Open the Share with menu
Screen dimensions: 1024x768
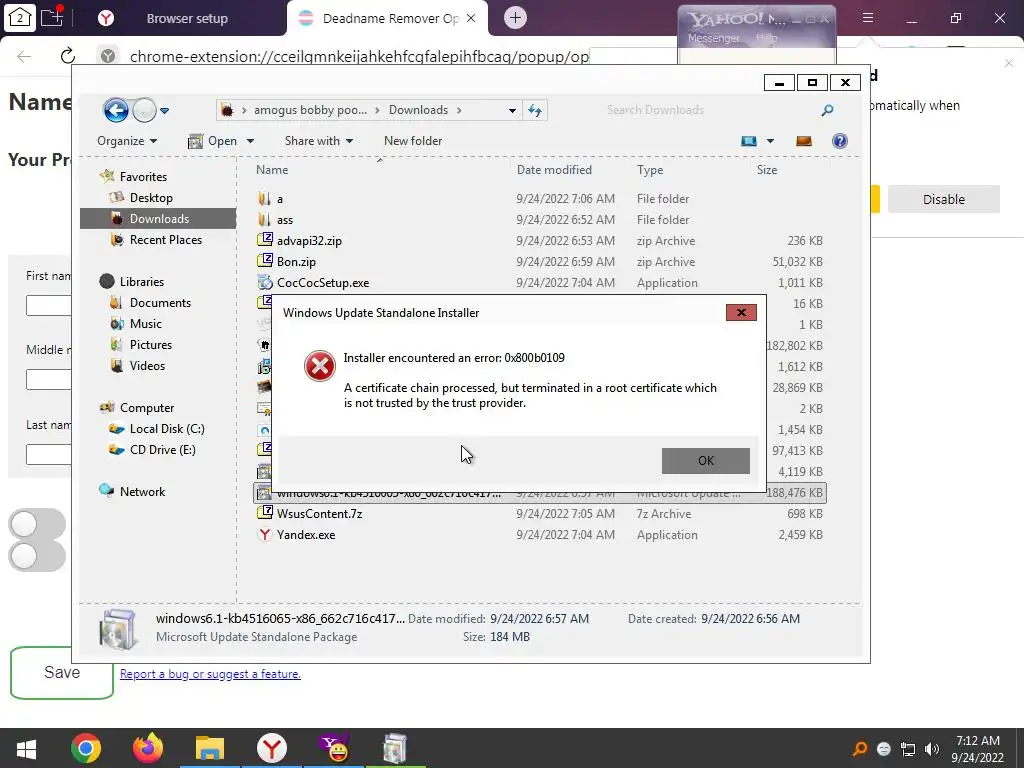(x=319, y=141)
